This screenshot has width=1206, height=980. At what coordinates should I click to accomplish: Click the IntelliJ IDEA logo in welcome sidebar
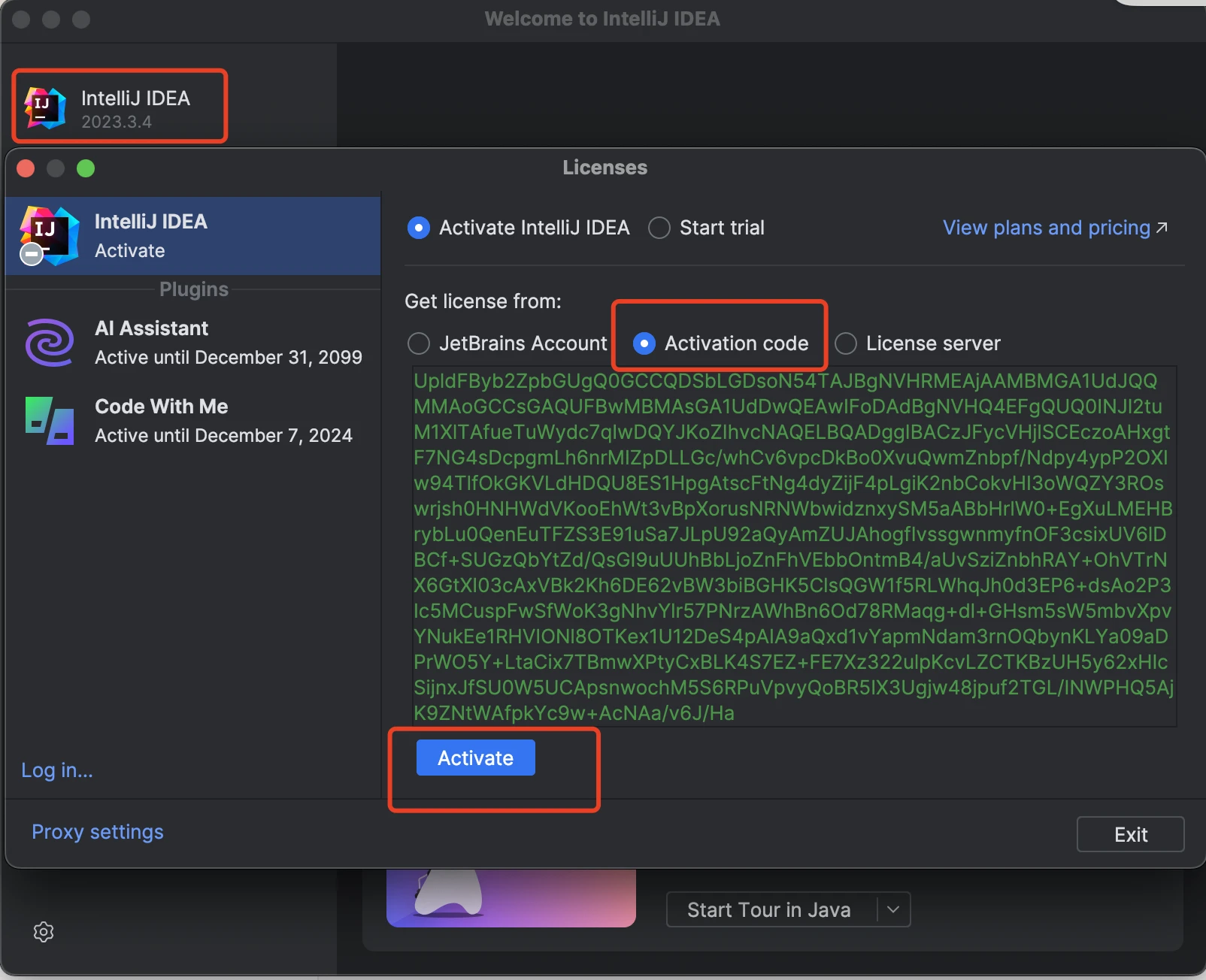[x=45, y=107]
